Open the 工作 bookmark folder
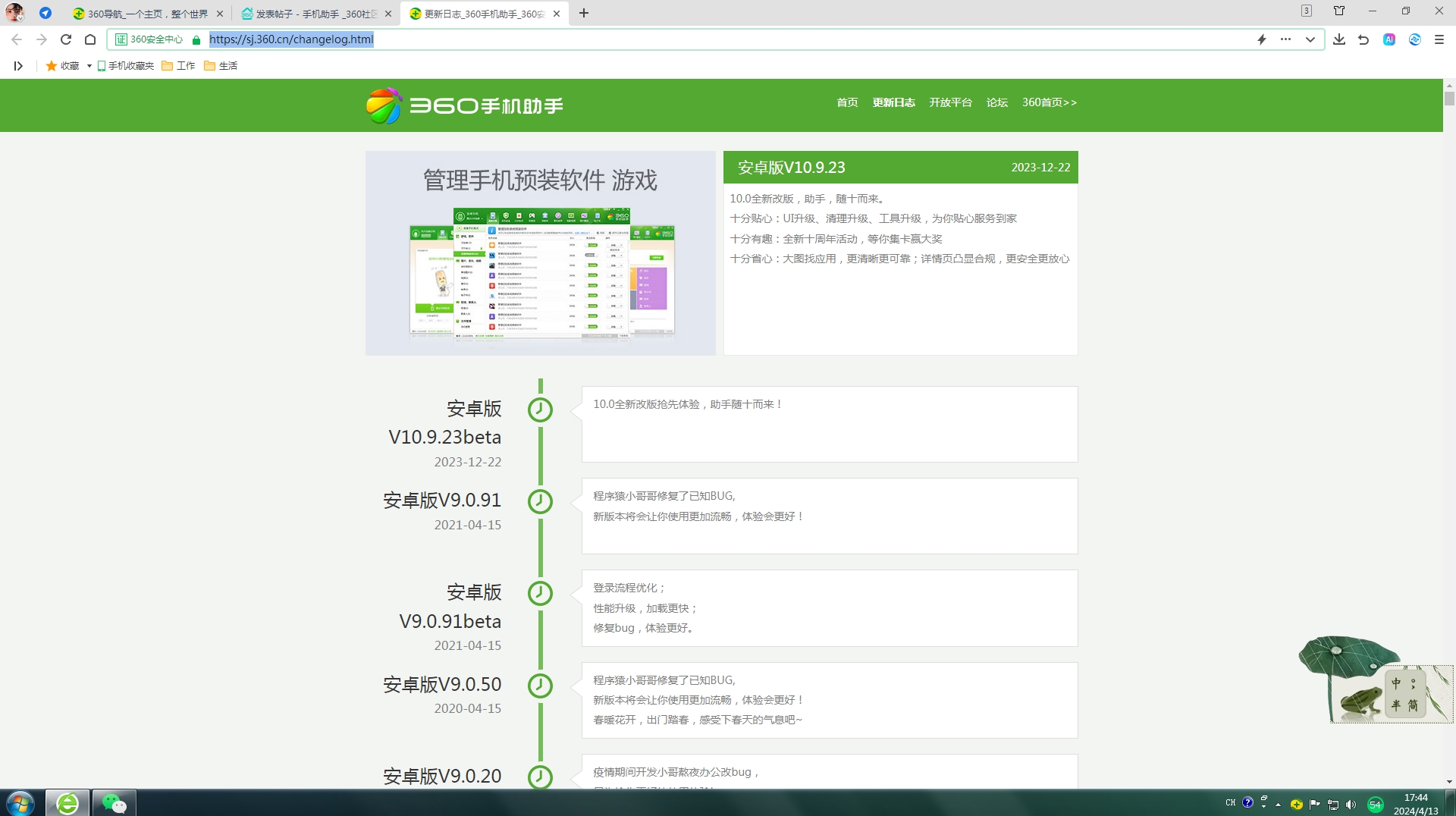Viewport: 1456px width, 816px height. (178, 66)
